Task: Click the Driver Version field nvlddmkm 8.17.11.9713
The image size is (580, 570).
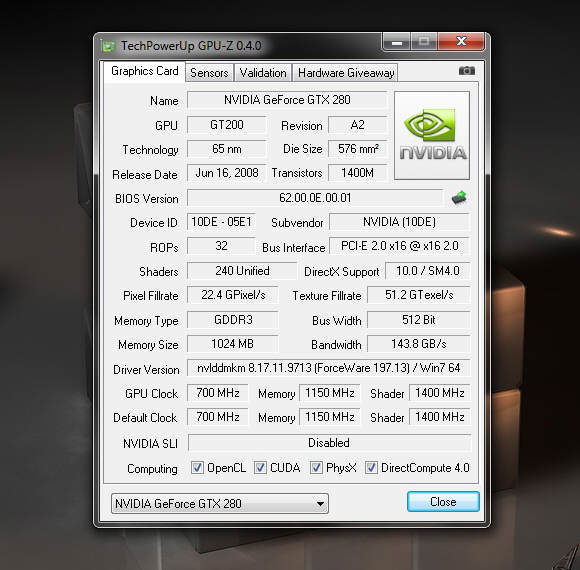Action: (328, 368)
